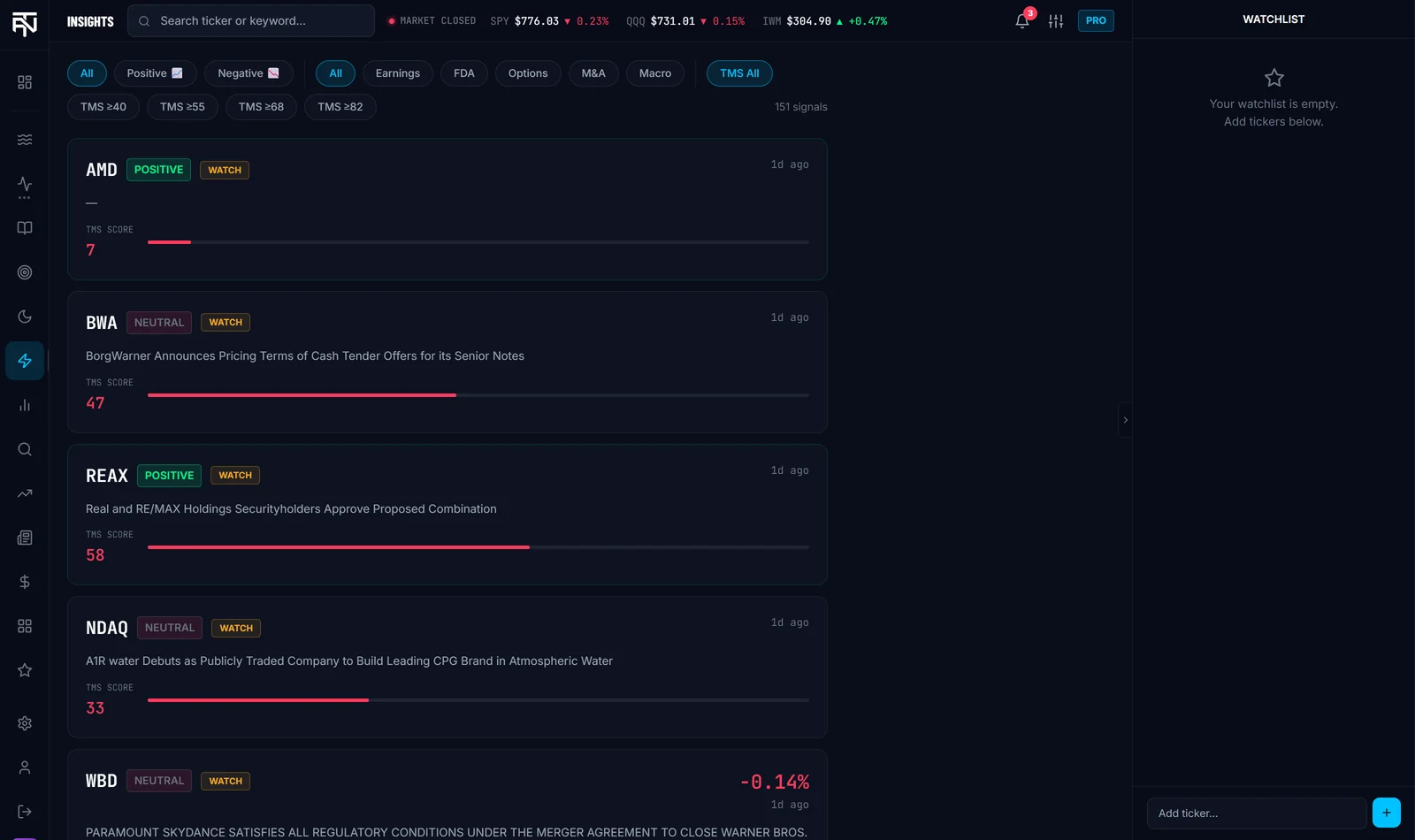Open the user profile icon in sidebar
Image resolution: width=1415 pixels, height=840 pixels.
(25, 767)
